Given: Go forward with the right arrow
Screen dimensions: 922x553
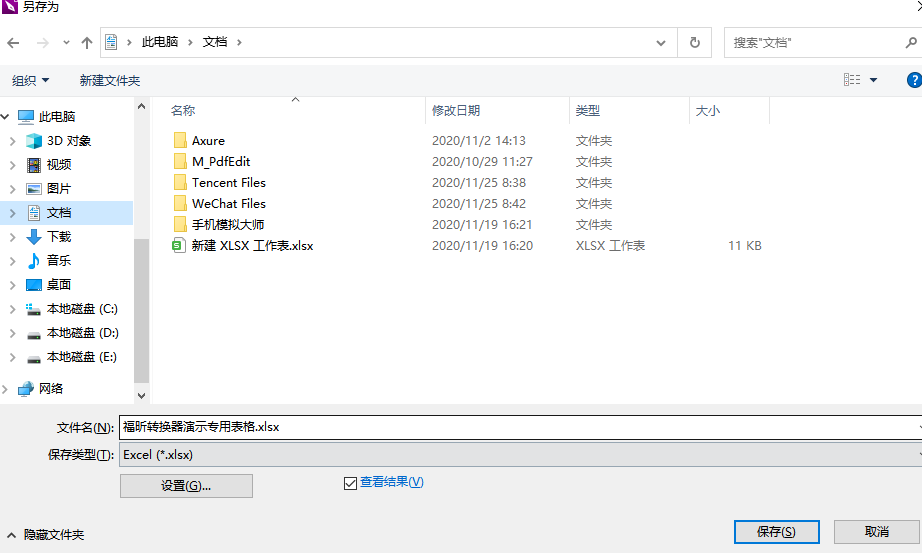Looking at the screenshot, I should [x=42, y=42].
